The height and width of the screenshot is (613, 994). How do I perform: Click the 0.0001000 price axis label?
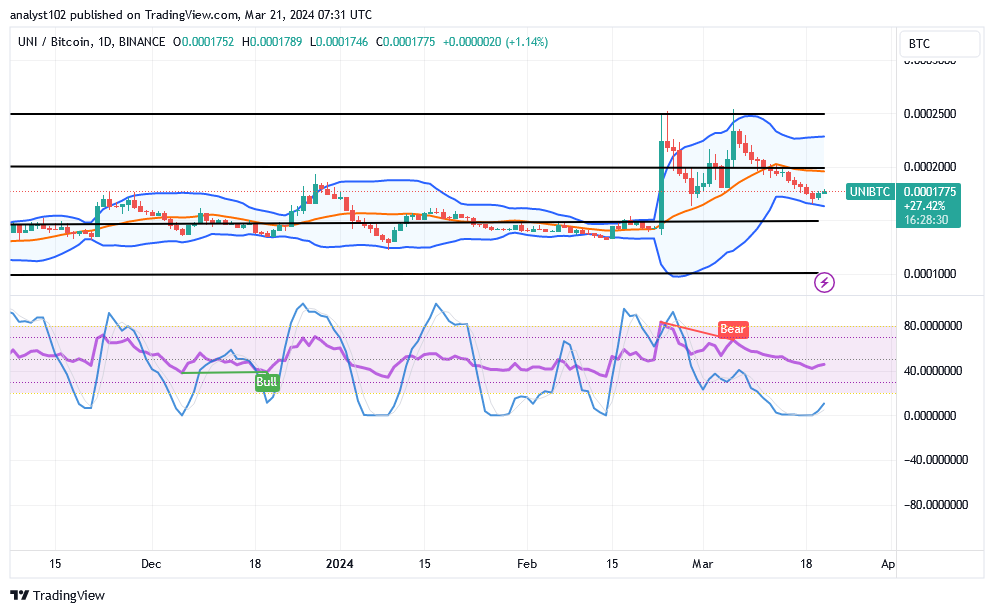click(930, 274)
